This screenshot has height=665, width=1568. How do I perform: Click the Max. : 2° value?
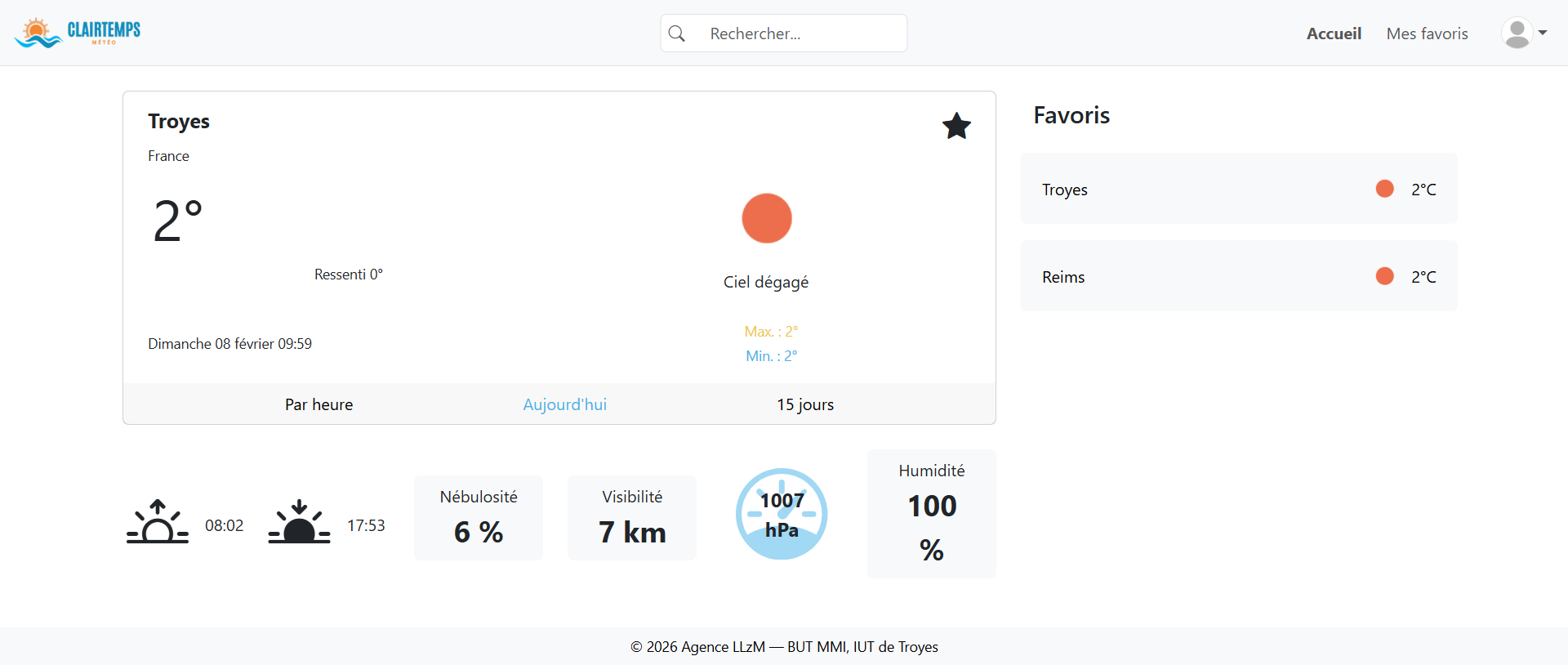tap(771, 332)
